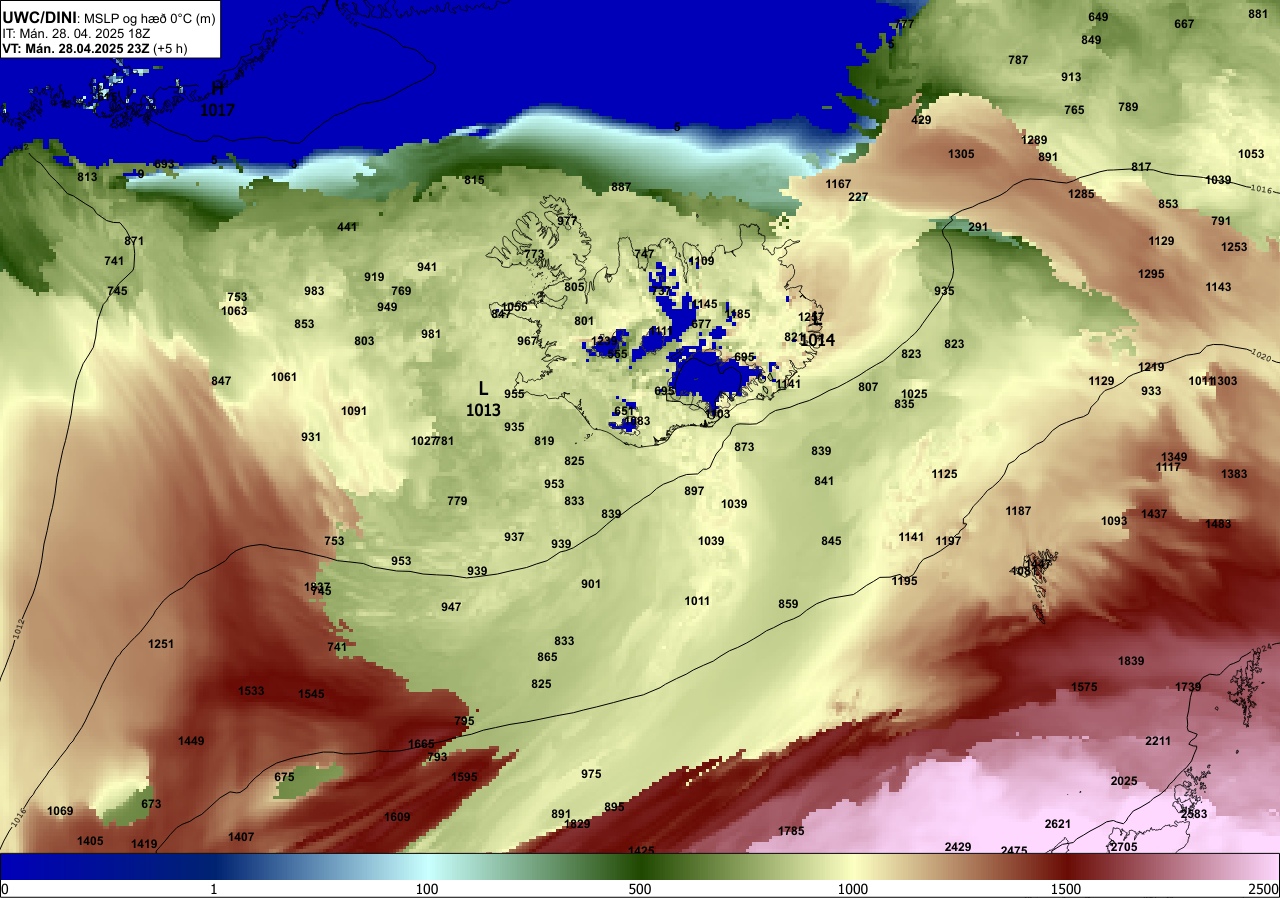Click the colorbar label 1000

click(853, 889)
